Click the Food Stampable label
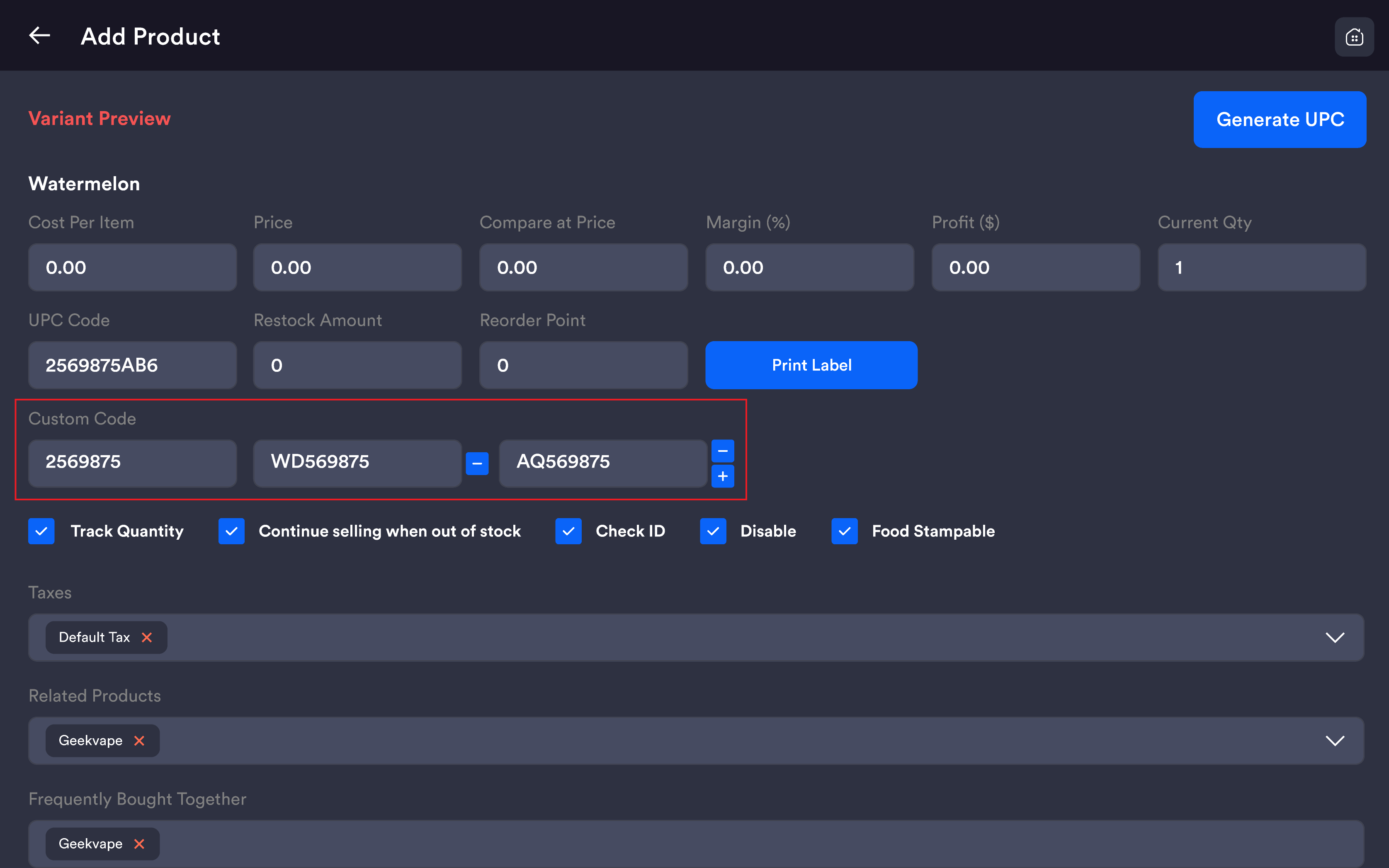The image size is (1389, 868). 933,531
